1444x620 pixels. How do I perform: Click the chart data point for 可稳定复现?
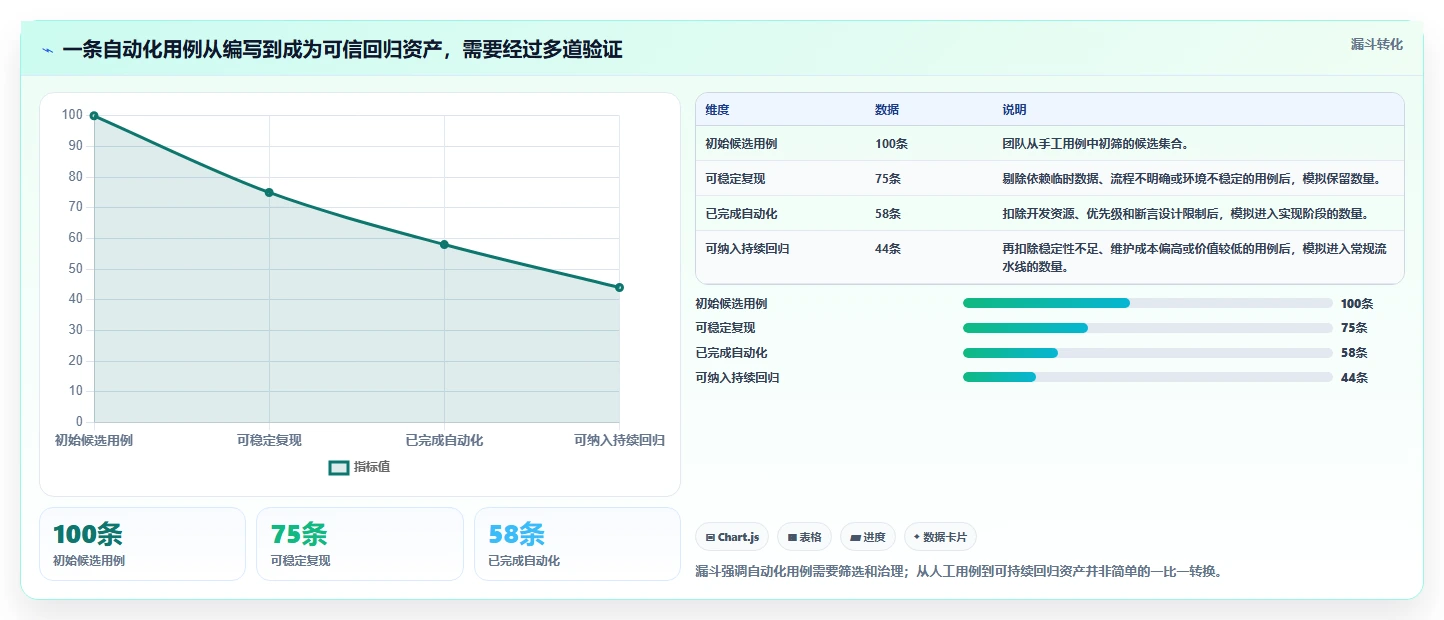click(x=269, y=192)
